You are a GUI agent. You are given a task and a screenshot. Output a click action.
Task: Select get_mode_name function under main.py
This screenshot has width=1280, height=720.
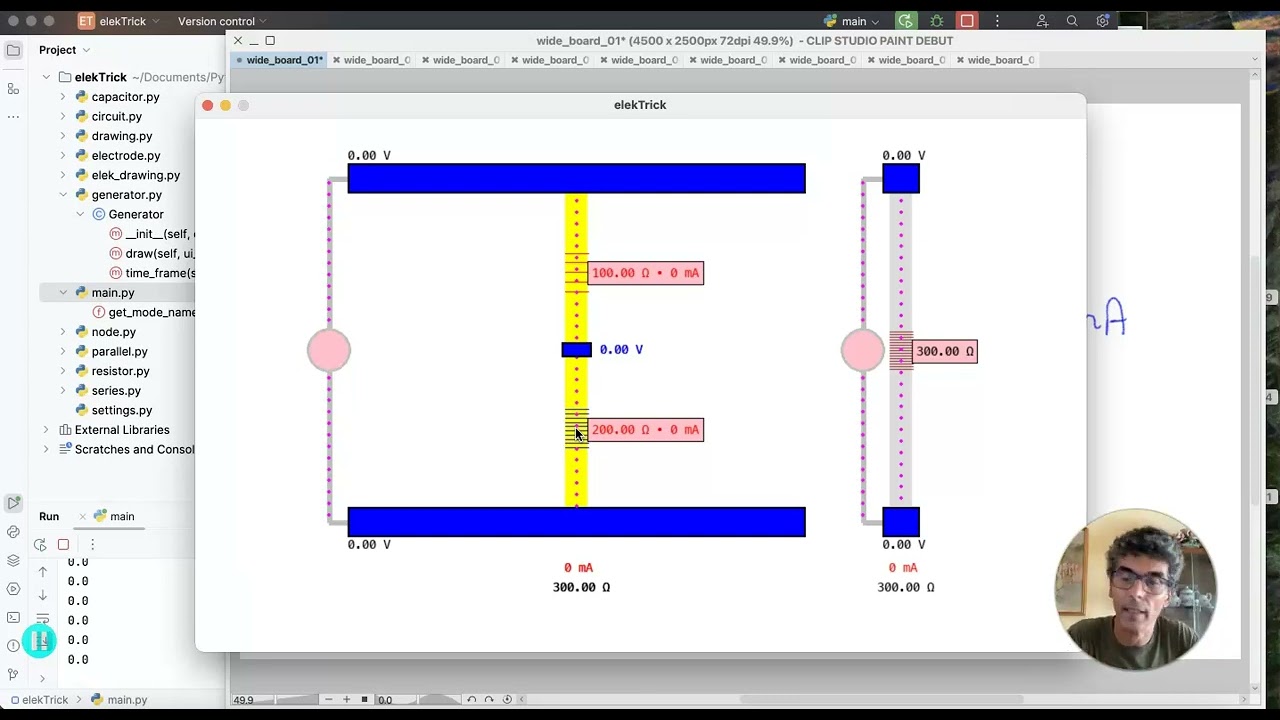pyautogui.click(x=143, y=312)
